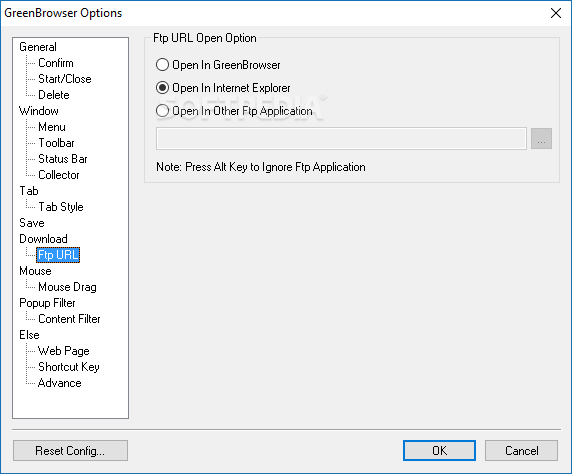572x474 pixels.
Task: Click the Reset Config... button
Action: (70, 451)
